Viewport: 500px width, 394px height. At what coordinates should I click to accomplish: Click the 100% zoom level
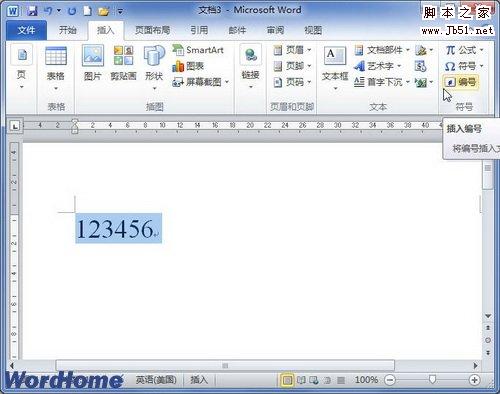(x=366, y=380)
